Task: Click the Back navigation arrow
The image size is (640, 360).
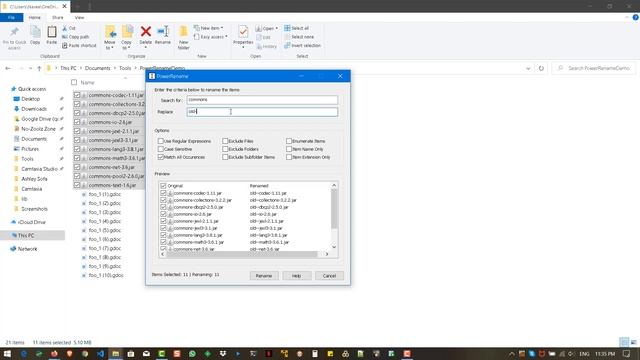Action: click(8, 68)
